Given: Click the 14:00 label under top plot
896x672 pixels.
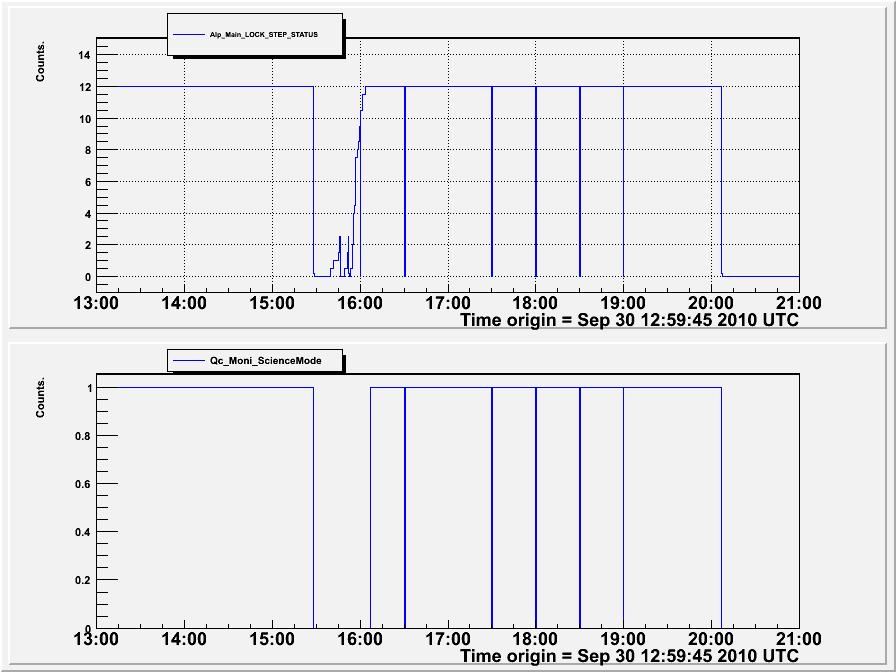Looking at the screenshot, I should [184, 303].
